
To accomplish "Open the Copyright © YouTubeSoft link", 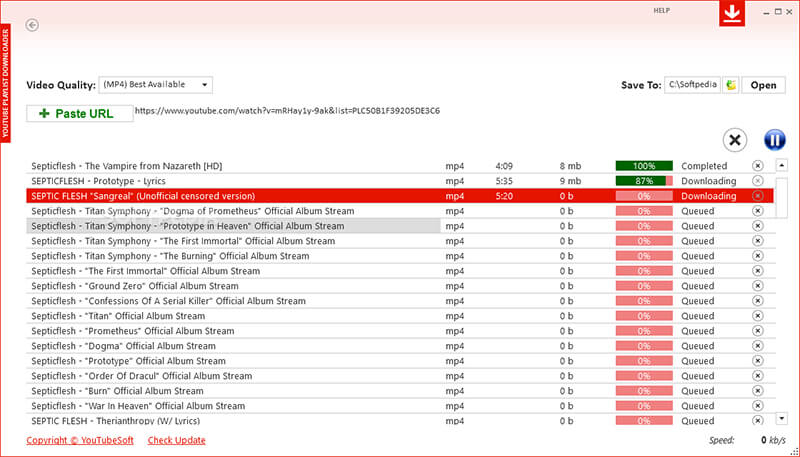I will [80, 440].
